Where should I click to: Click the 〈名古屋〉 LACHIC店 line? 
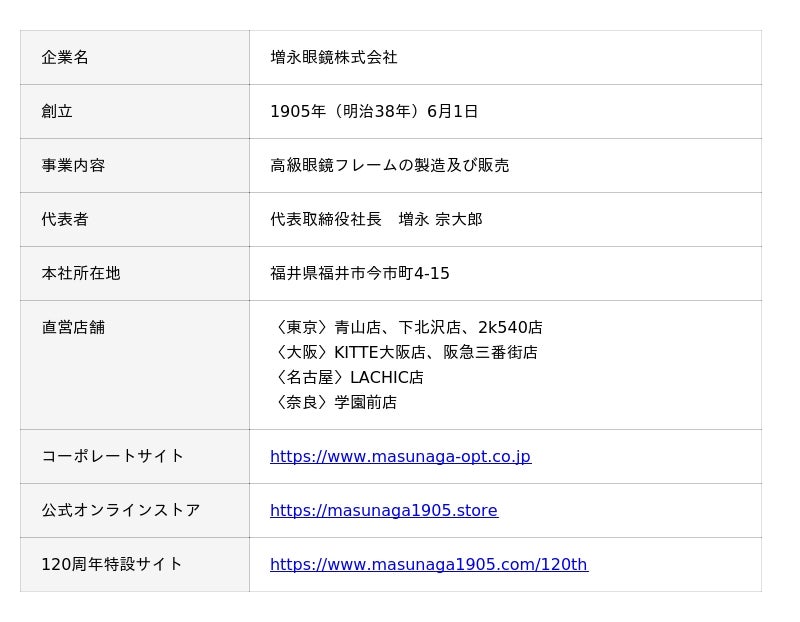pos(347,378)
